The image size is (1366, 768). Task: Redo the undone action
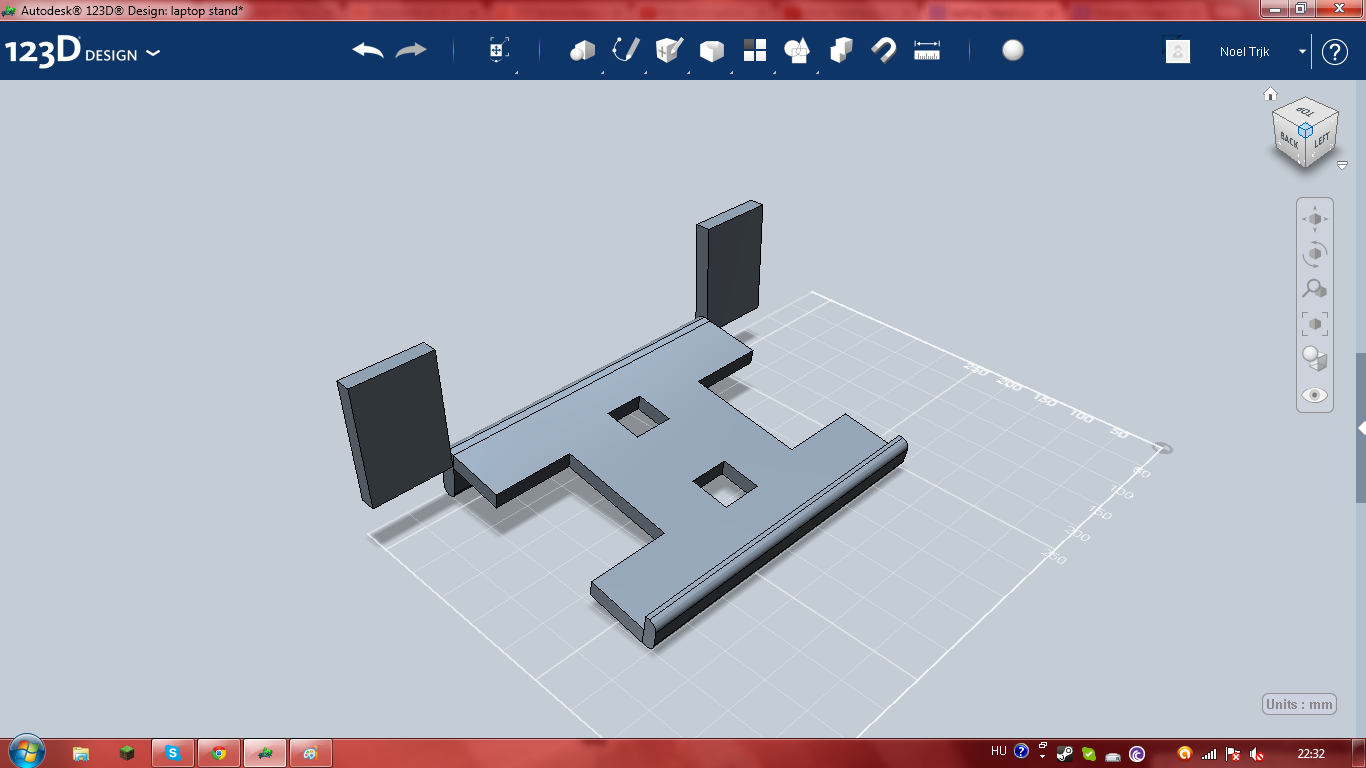(411, 51)
